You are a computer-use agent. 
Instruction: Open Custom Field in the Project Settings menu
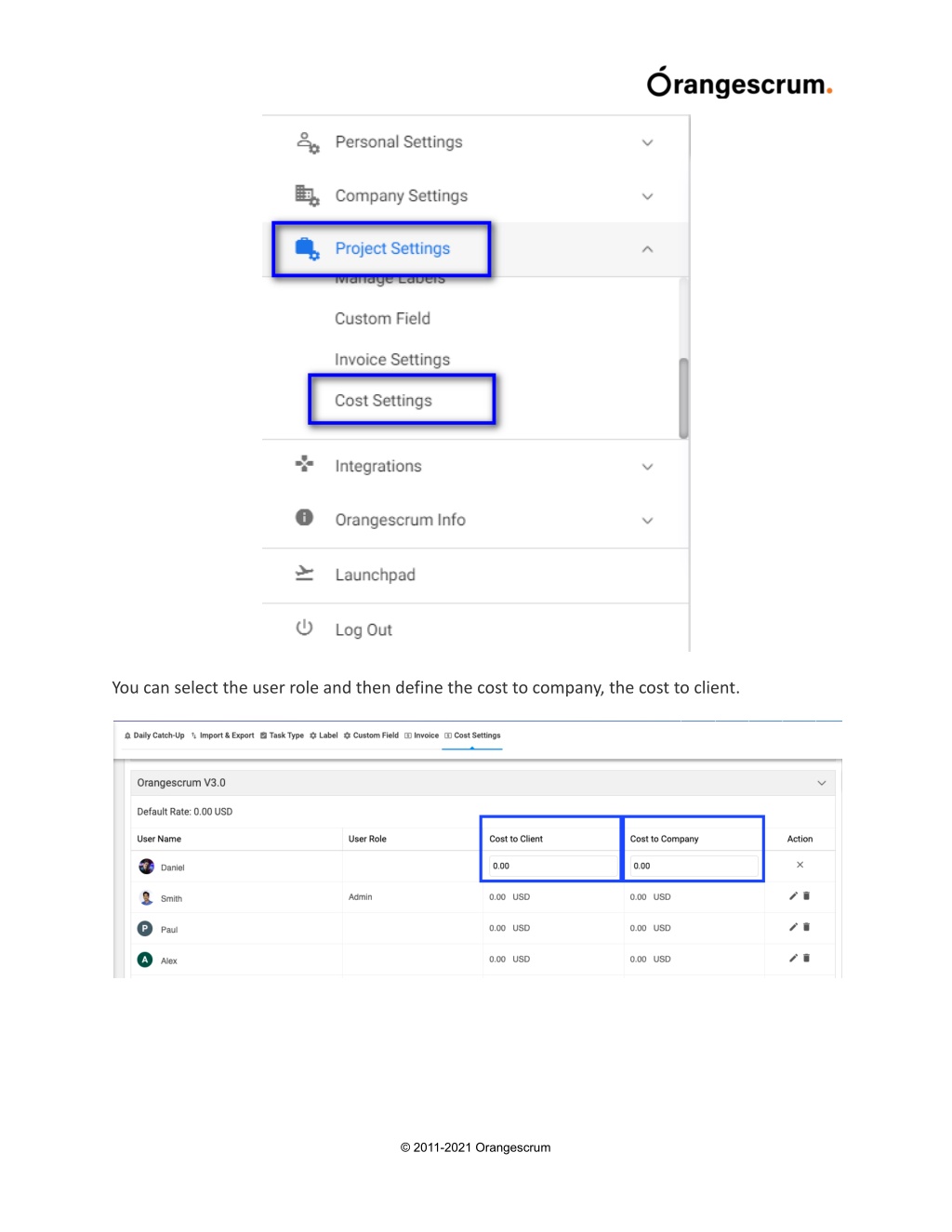[382, 319]
